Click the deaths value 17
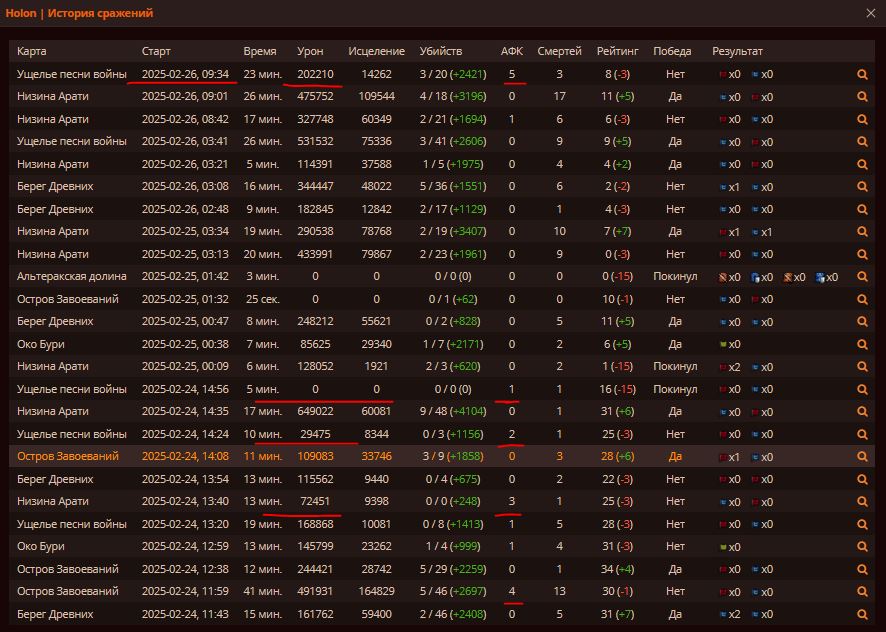This screenshot has width=886, height=632. tap(559, 97)
